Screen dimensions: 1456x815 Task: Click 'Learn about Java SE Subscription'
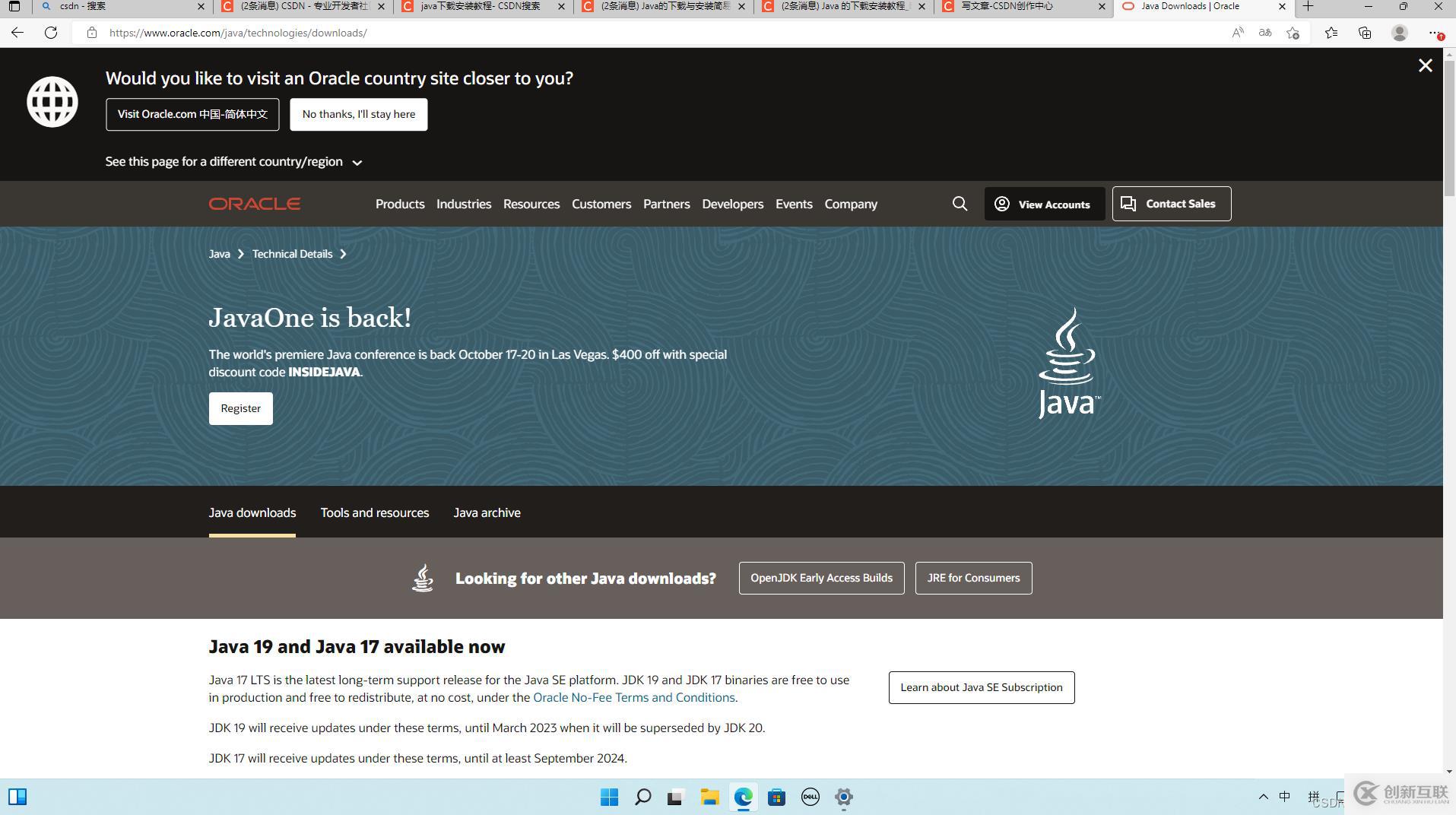982,687
